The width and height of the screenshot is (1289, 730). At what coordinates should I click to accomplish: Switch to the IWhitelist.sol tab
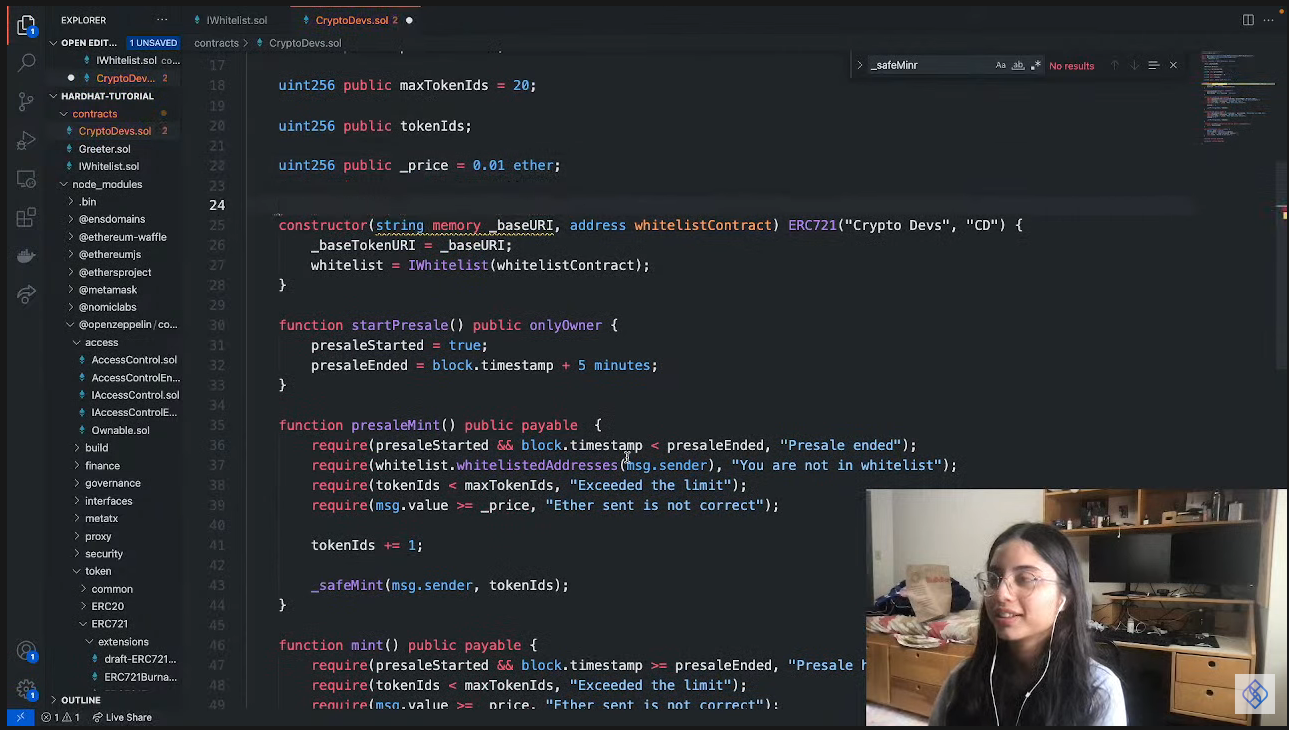point(236,20)
